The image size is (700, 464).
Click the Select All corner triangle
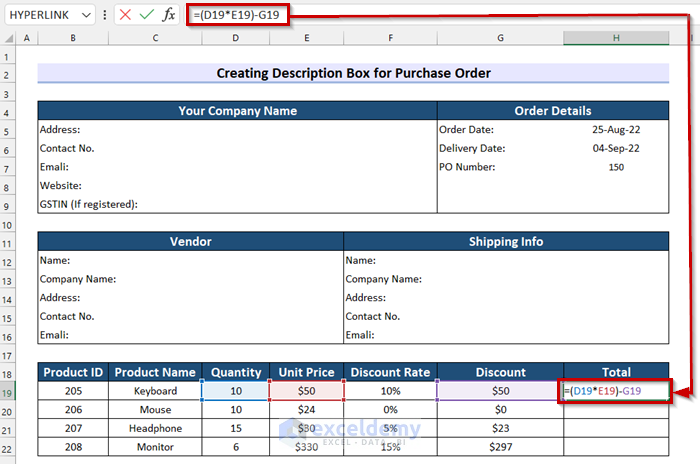8,38
